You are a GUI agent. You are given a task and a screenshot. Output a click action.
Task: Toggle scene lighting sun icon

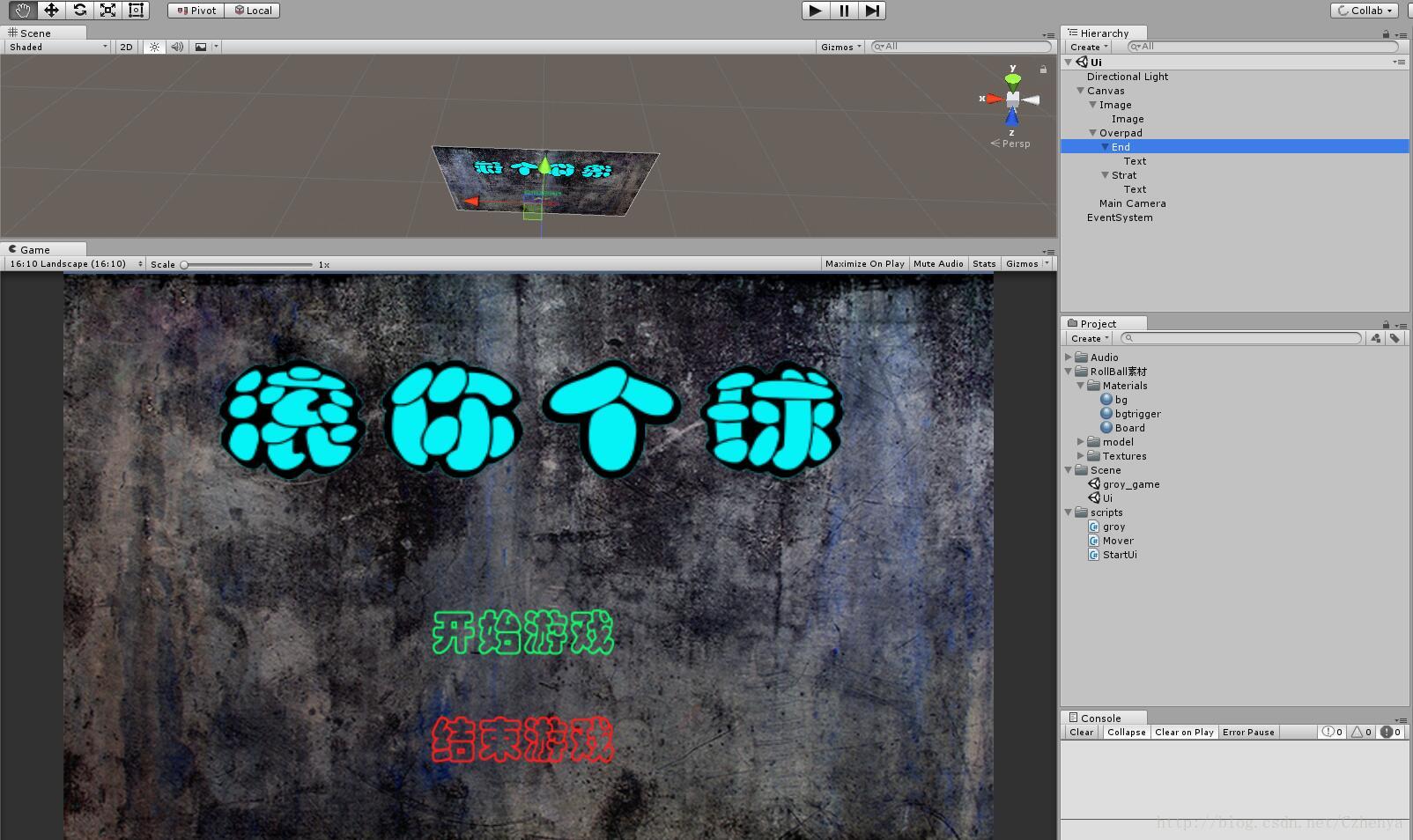coord(154,47)
